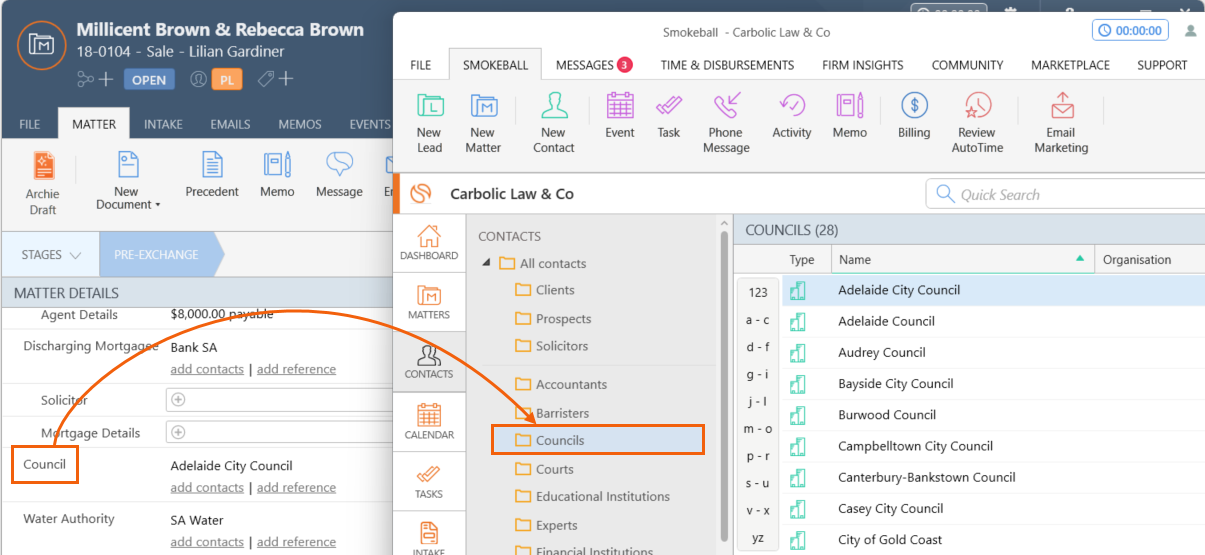The image size is (1205, 555).
Task: Collapse the All contacts tree node
Action: [487, 263]
